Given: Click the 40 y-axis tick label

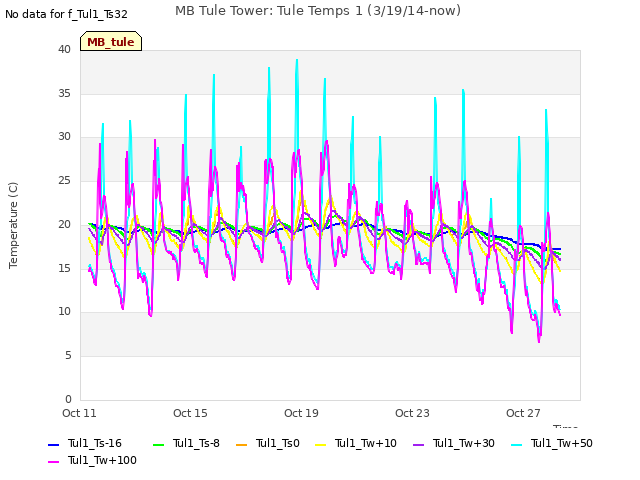Looking at the screenshot, I should (x=64, y=49).
